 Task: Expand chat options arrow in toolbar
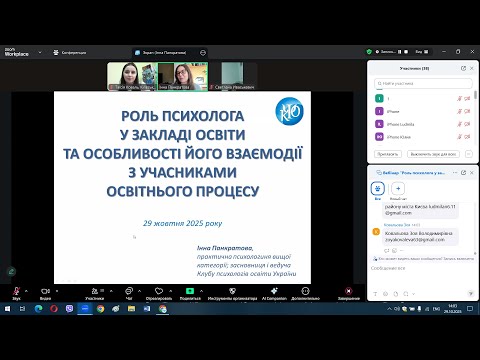pyautogui.click(x=139, y=291)
